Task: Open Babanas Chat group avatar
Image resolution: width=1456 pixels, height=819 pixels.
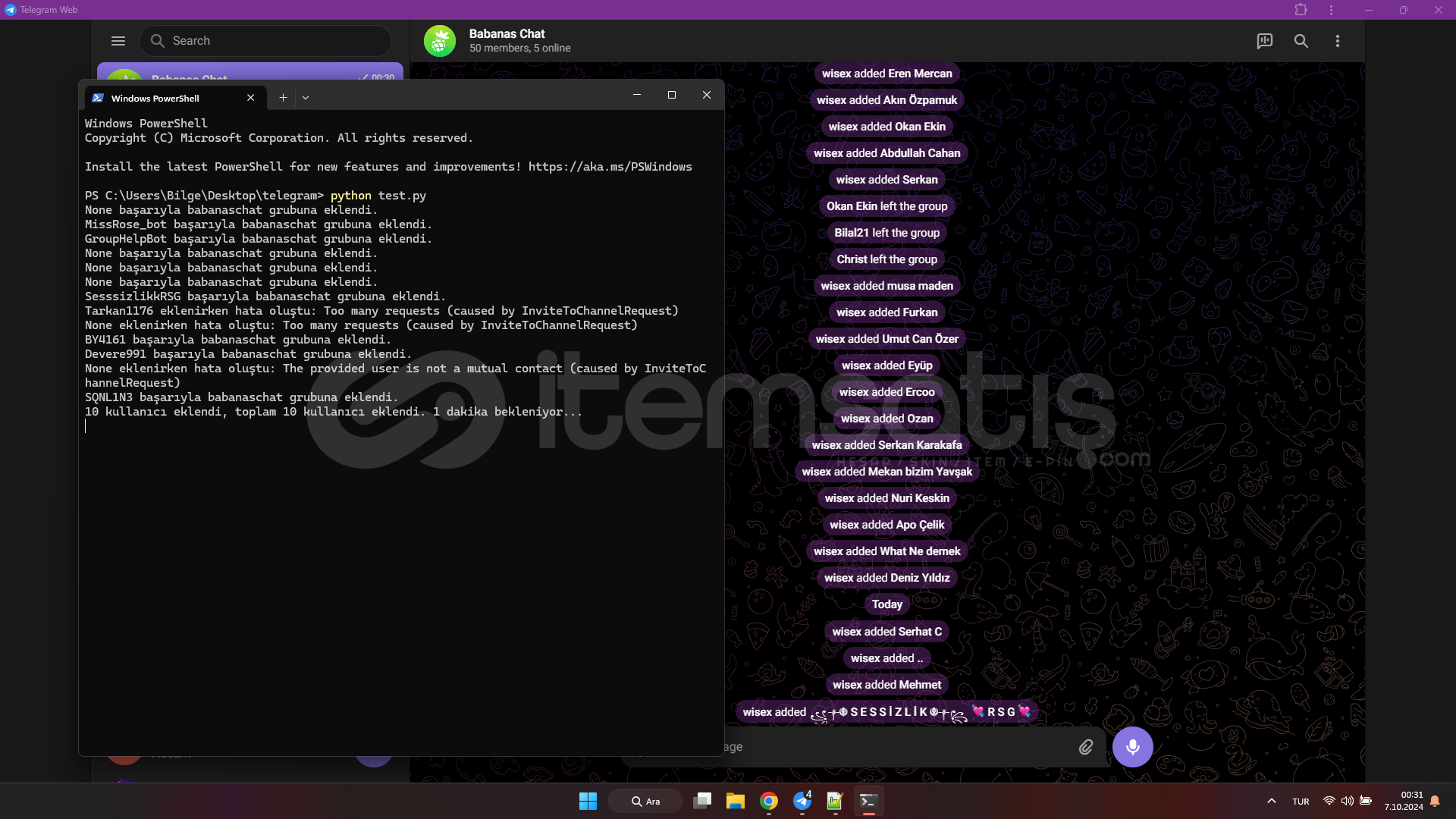Action: pyautogui.click(x=440, y=41)
